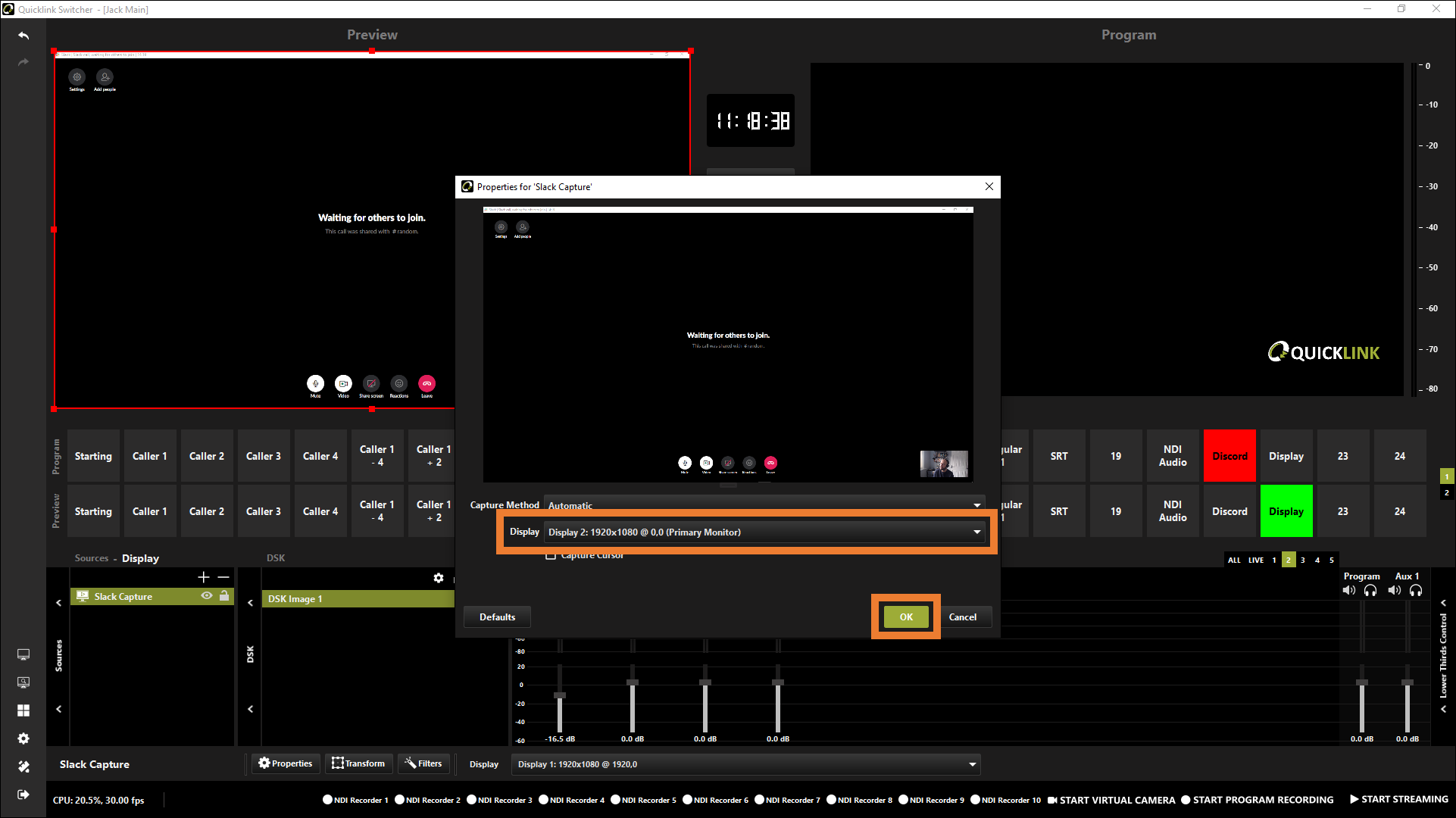Enable the Capture Cursor checkbox

551,555
